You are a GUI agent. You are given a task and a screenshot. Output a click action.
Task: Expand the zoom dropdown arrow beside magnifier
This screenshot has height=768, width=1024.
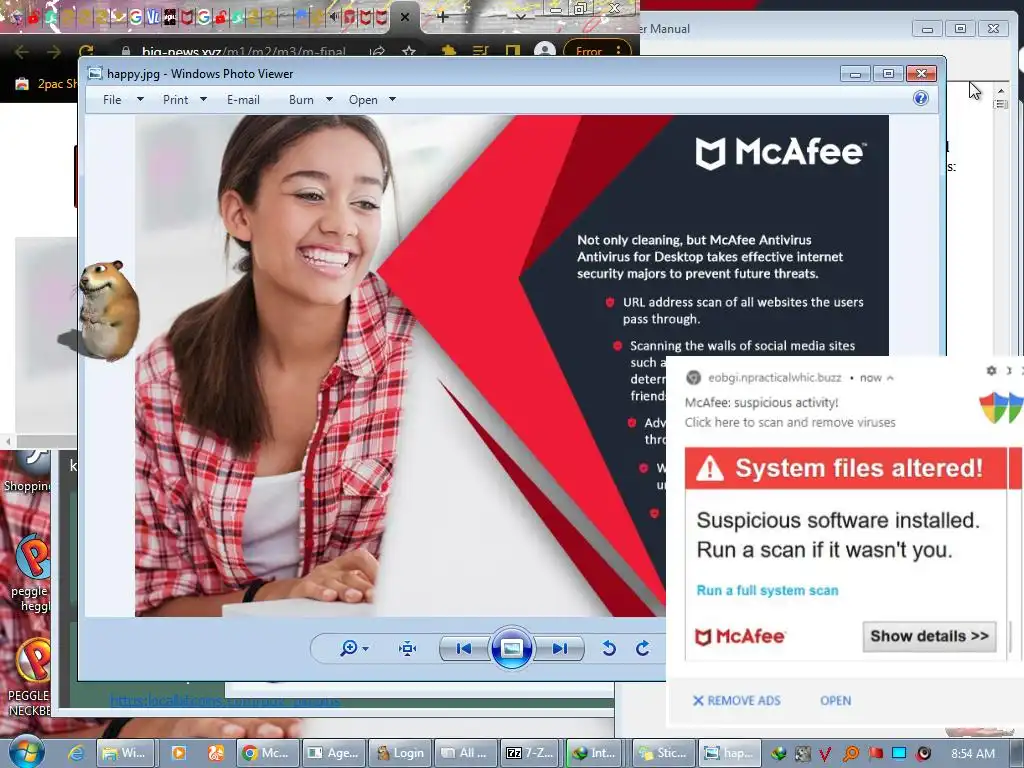pyautogui.click(x=366, y=648)
